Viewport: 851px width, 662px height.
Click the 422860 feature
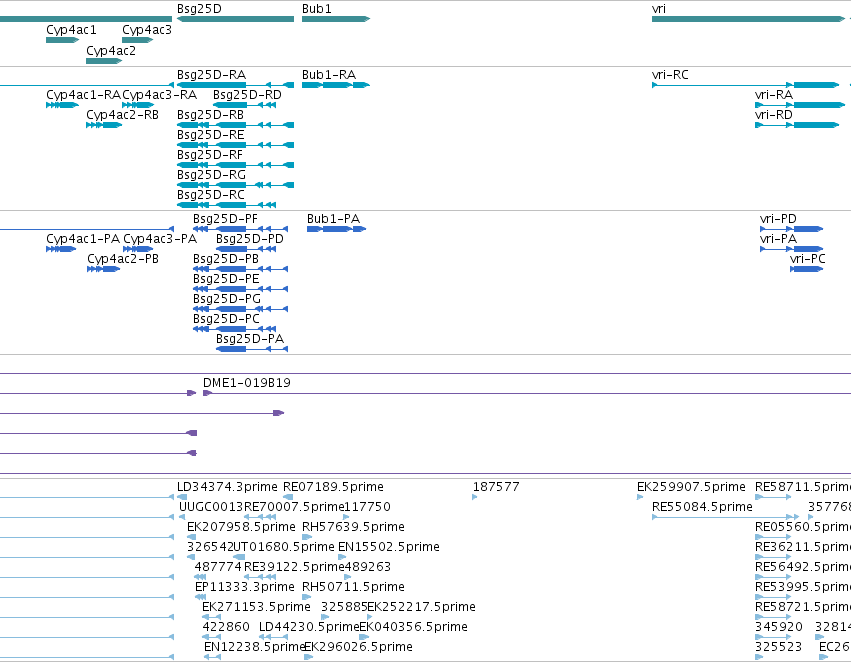212,637
